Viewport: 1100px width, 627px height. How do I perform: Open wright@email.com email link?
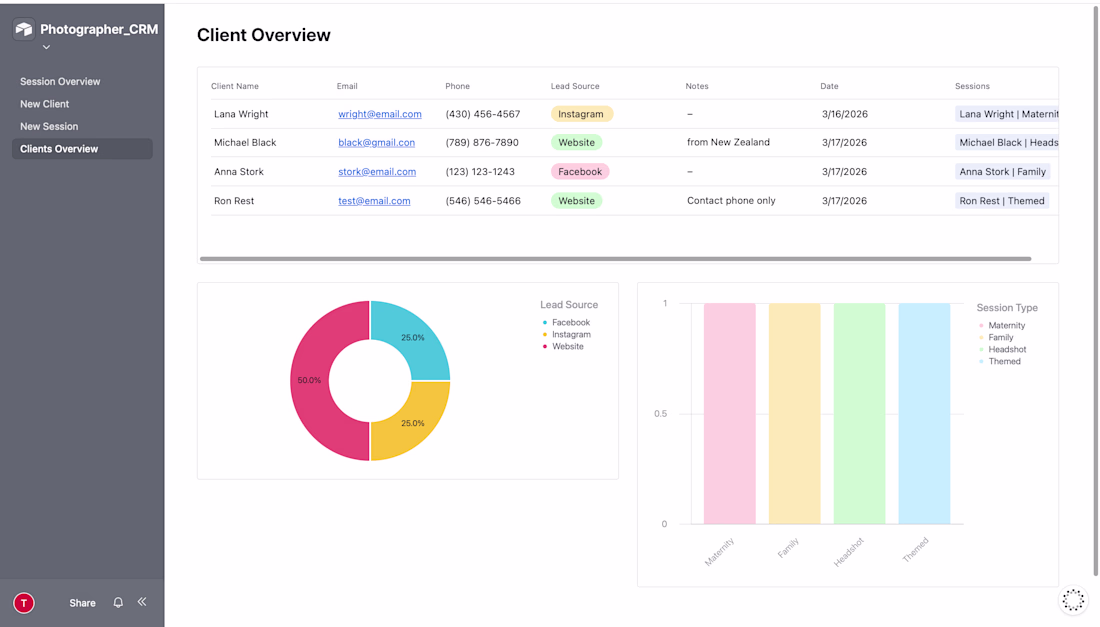tap(380, 114)
